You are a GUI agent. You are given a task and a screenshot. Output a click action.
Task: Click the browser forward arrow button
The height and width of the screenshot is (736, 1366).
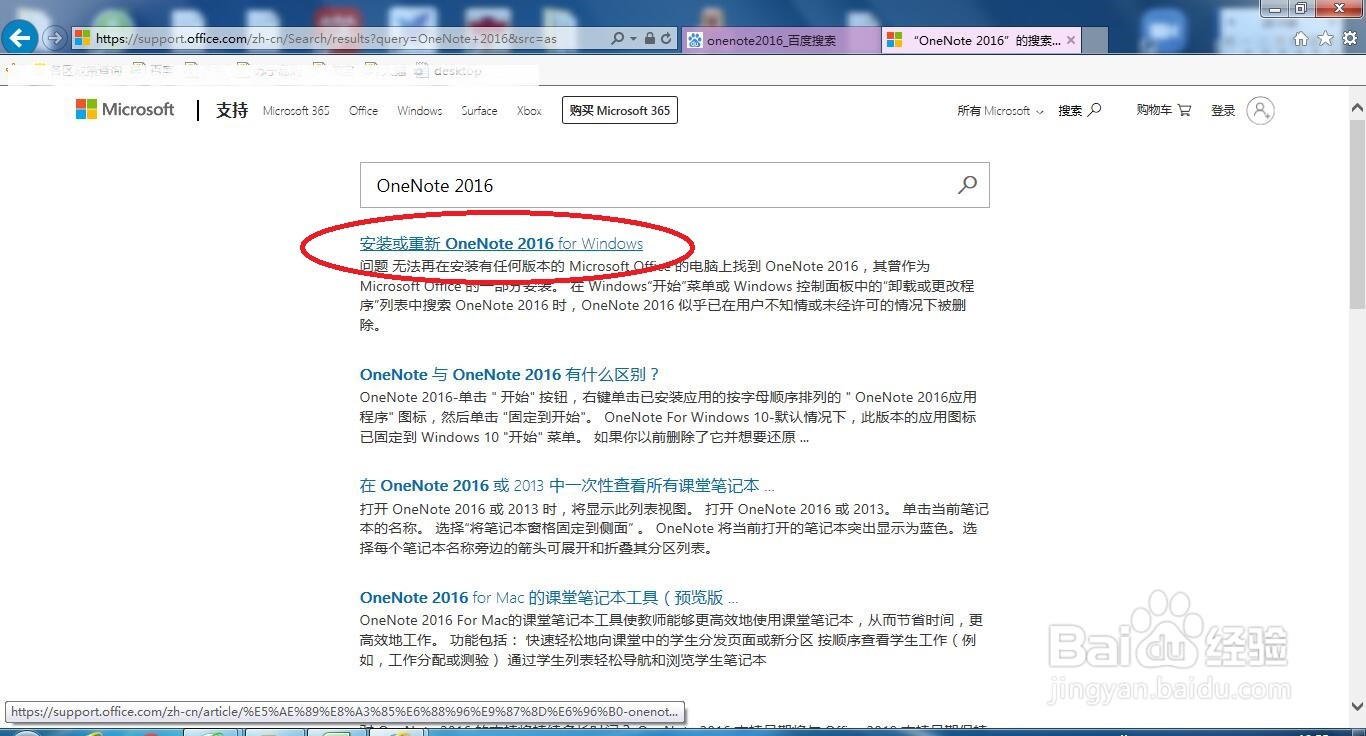55,39
